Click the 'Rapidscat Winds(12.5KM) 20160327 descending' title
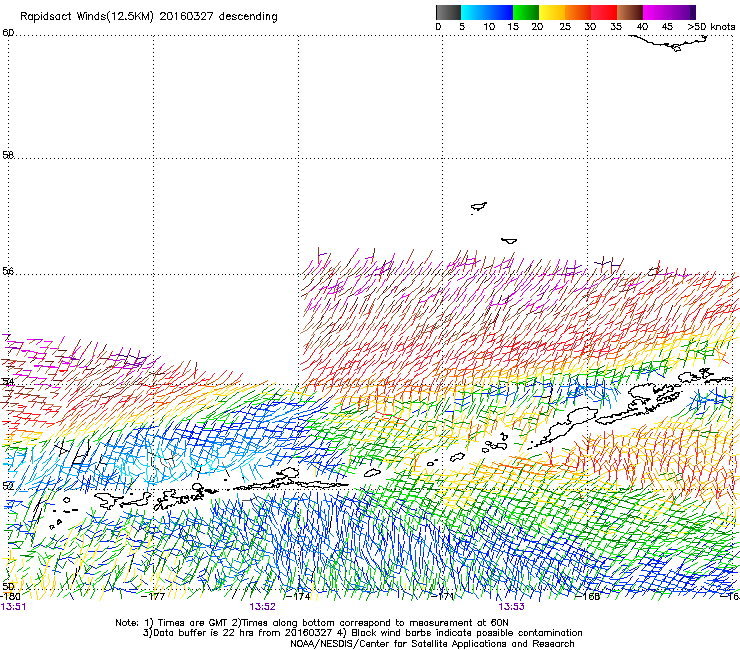 (x=149, y=17)
